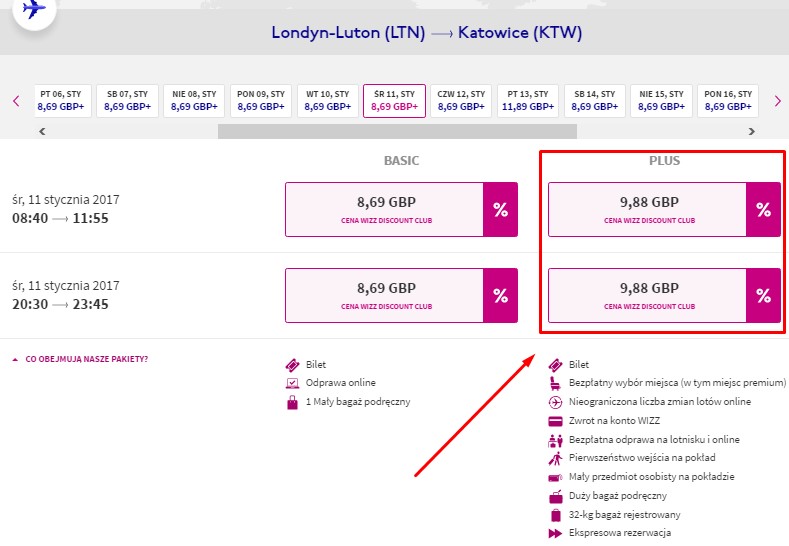Select the PON 16, STY date tab

(x=728, y=101)
